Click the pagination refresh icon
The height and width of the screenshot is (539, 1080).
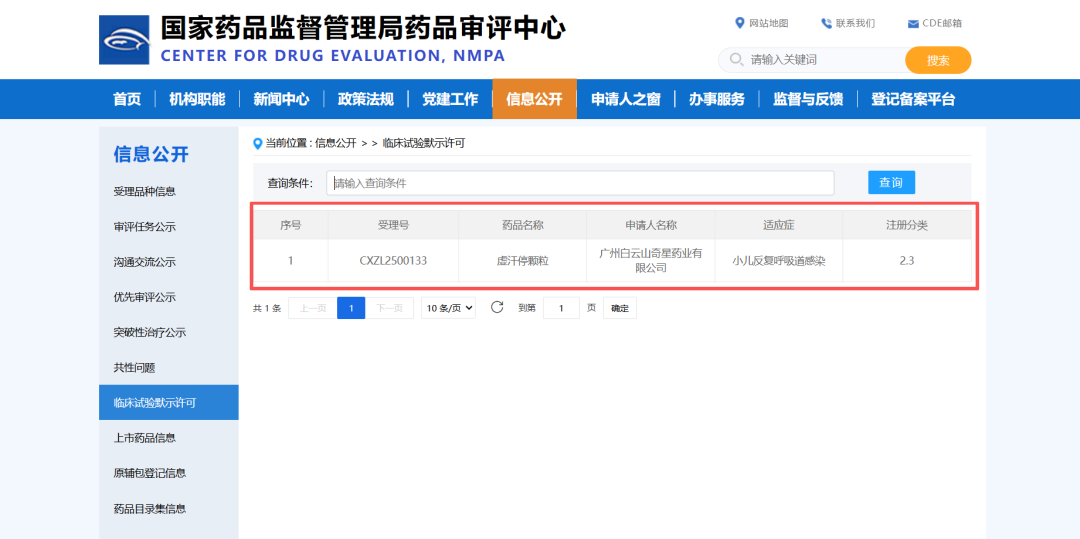(x=497, y=307)
